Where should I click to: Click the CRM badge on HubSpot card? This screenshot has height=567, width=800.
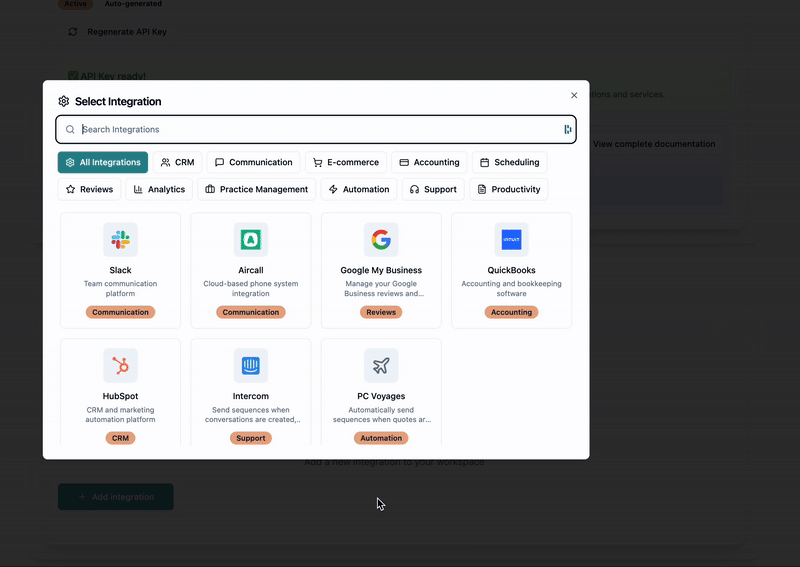pos(120,438)
